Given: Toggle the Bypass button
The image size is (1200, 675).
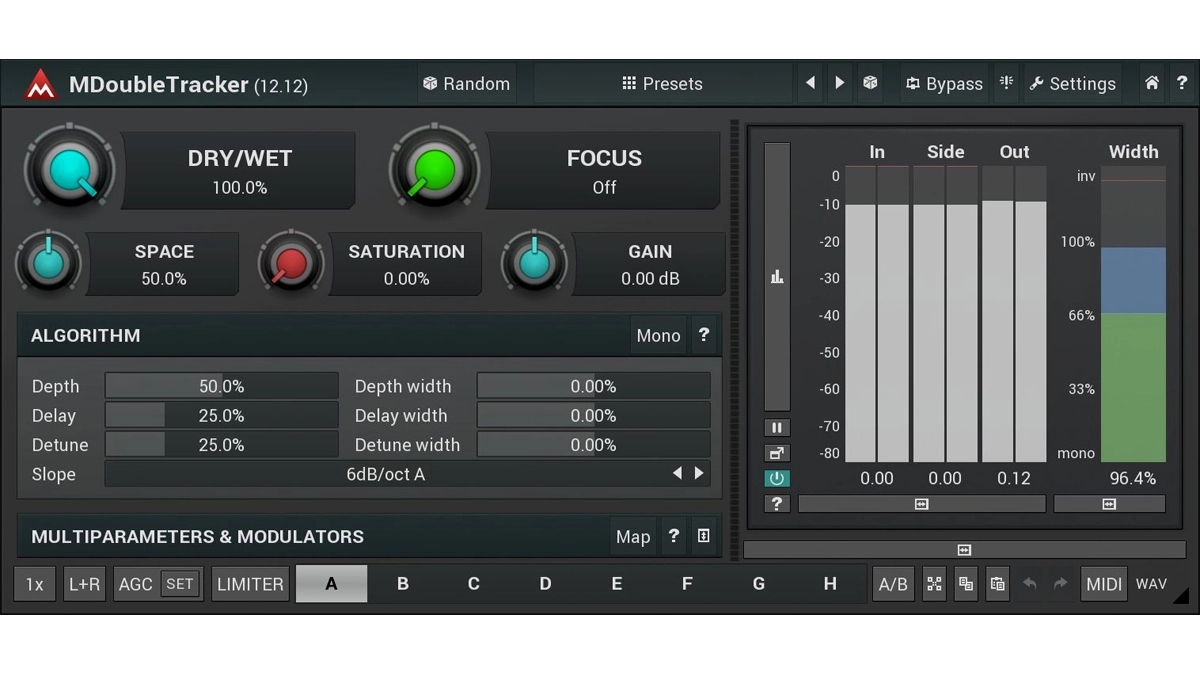Looking at the screenshot, I should pyautogui.click(x=944, y=84).
